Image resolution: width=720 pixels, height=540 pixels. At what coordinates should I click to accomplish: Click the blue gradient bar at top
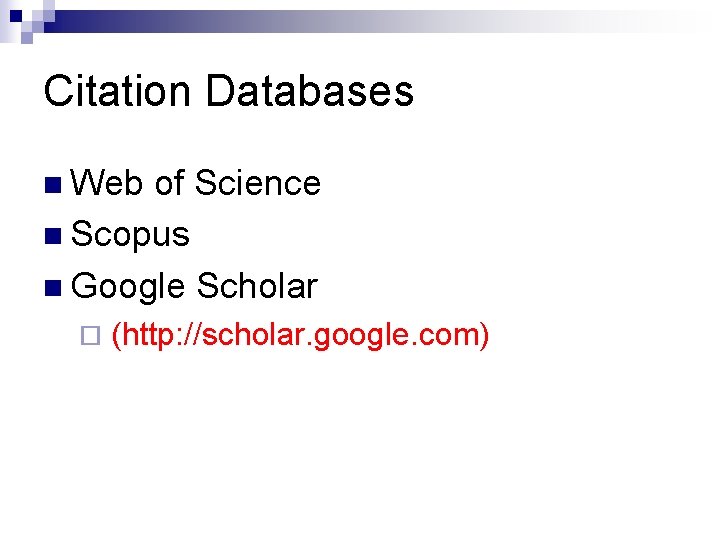pos(300,22)
